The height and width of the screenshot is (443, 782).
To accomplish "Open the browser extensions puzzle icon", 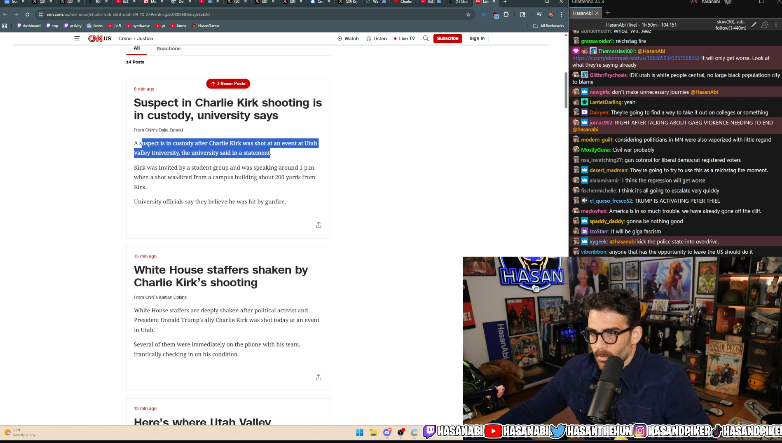I will [x=506, y=14].
